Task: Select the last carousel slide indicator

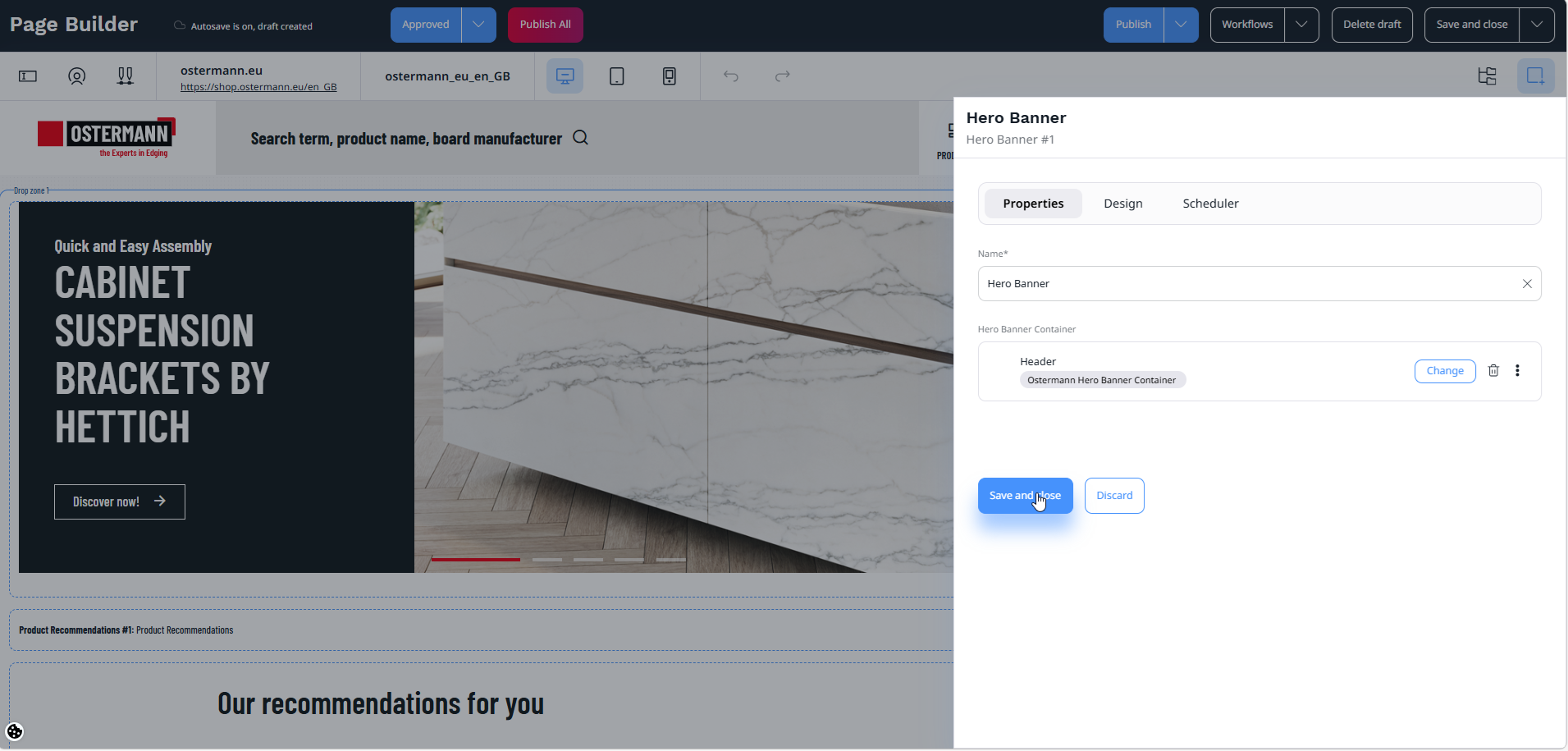Action: [671, 560]
